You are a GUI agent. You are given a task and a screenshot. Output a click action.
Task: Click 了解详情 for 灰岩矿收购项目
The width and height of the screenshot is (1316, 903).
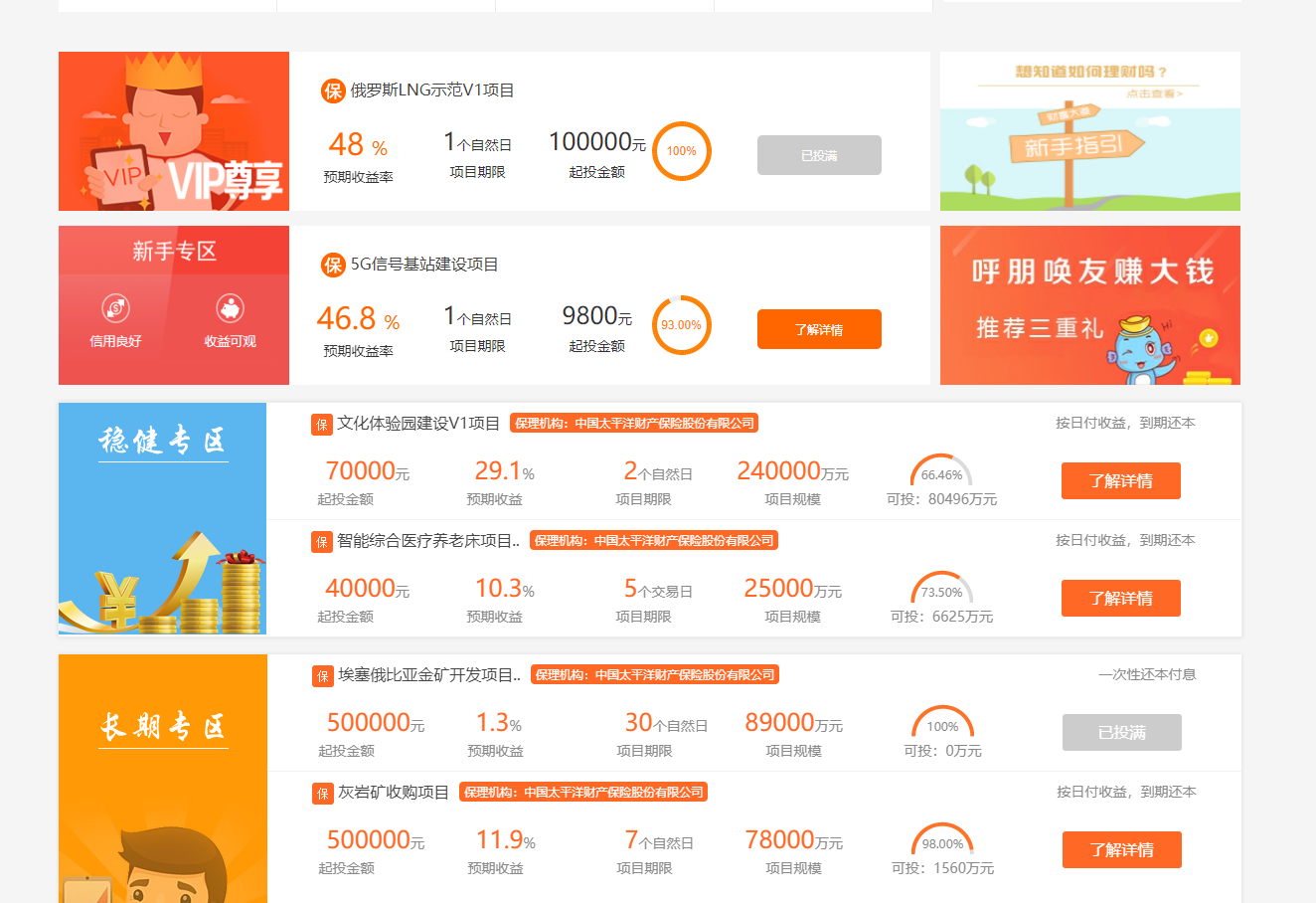click(x=1122, y=849)
